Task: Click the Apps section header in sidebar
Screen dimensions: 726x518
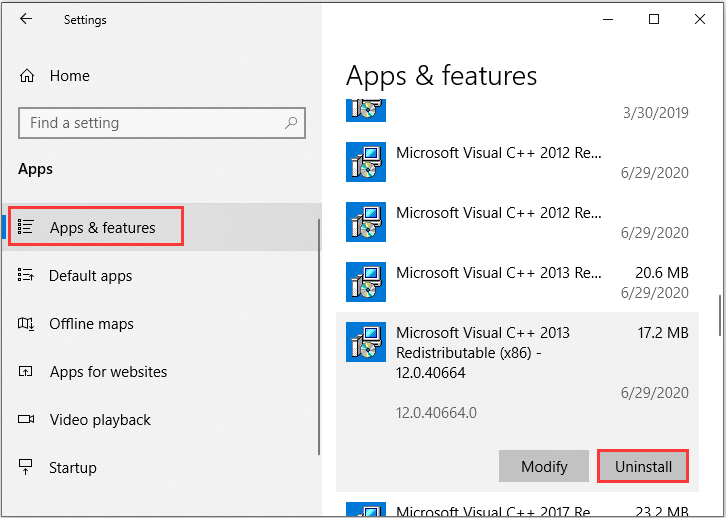Action: click(36, 169)
